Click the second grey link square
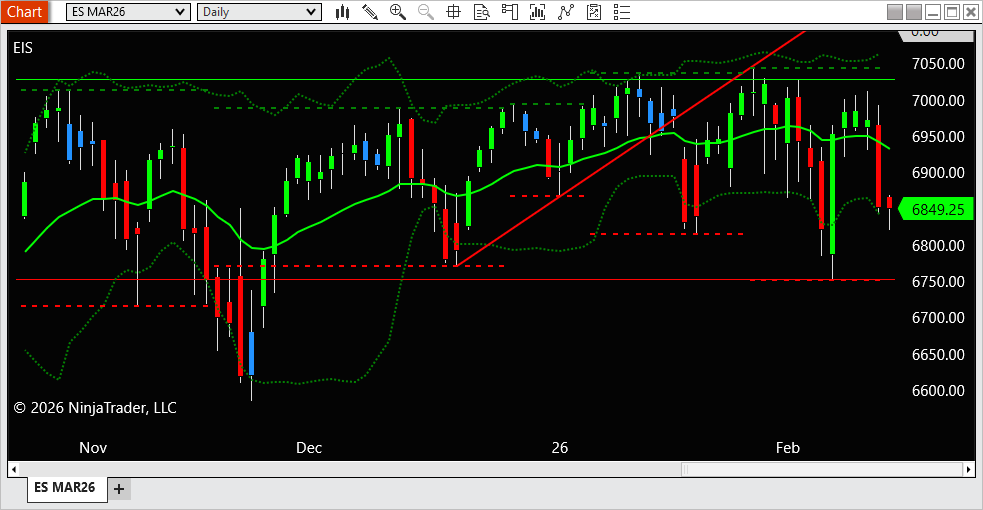Screen dimensions: 983x510 tap(914, 12)
